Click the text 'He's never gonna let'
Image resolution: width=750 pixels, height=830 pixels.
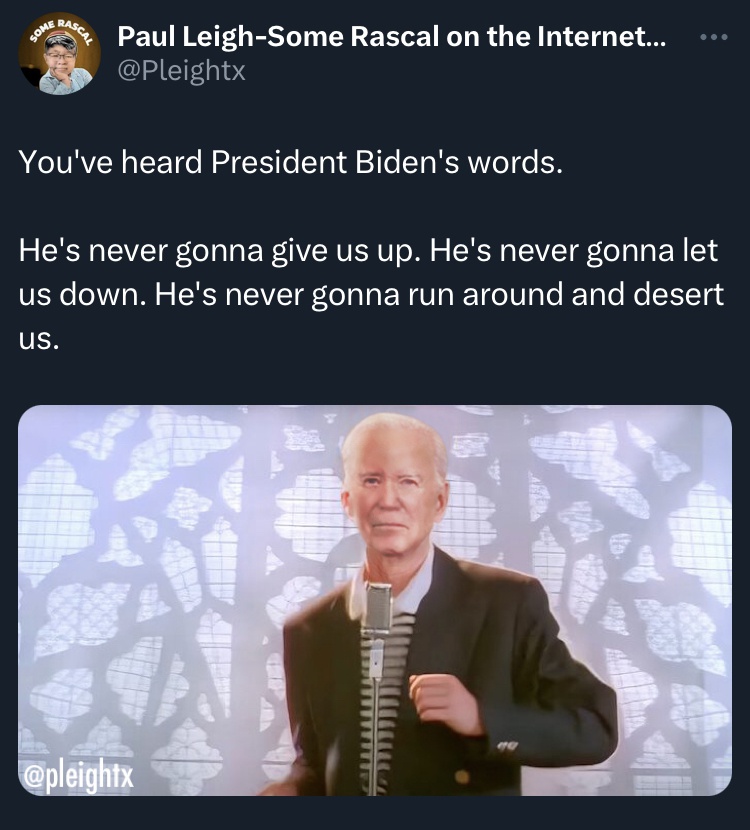pyautogui.click(x=574, y=251)
